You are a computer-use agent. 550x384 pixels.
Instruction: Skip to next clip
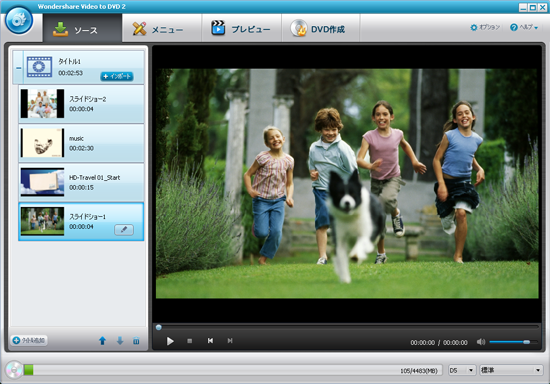point(230,341)
